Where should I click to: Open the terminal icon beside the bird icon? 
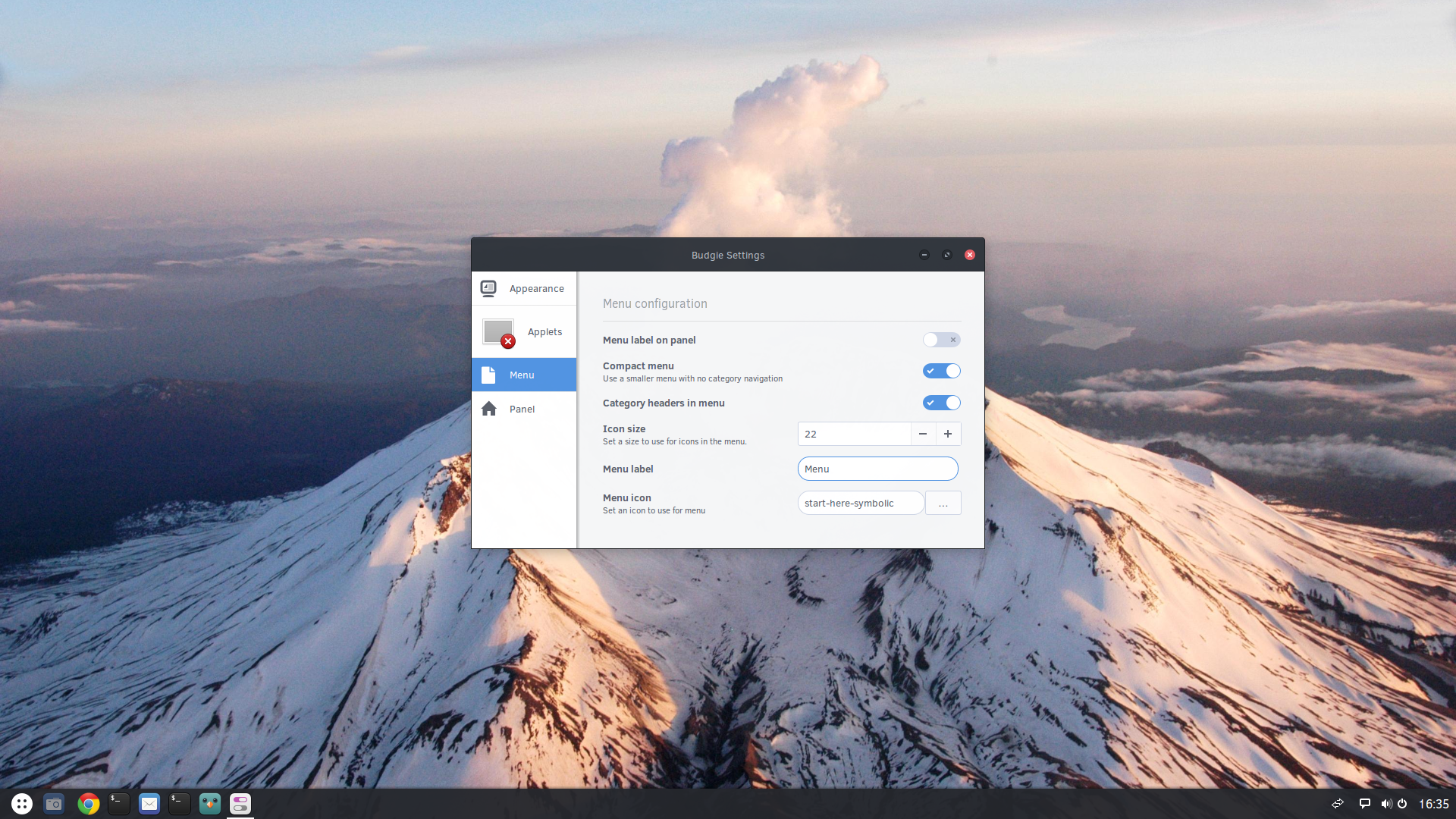point(180,804)
